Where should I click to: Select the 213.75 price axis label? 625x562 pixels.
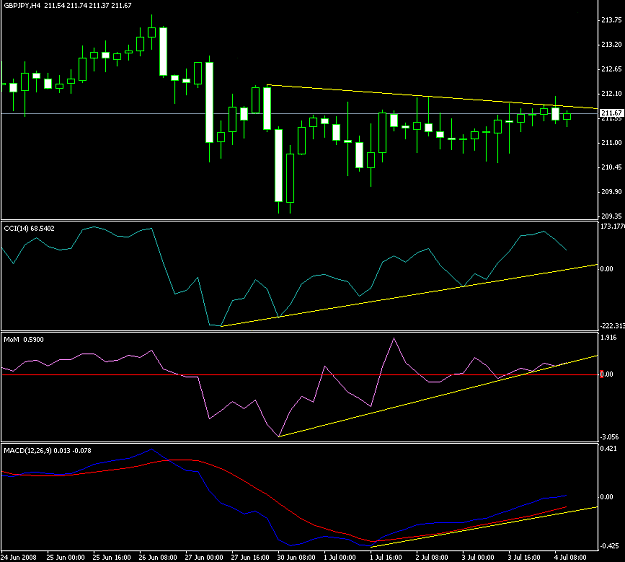pos(611,20)
